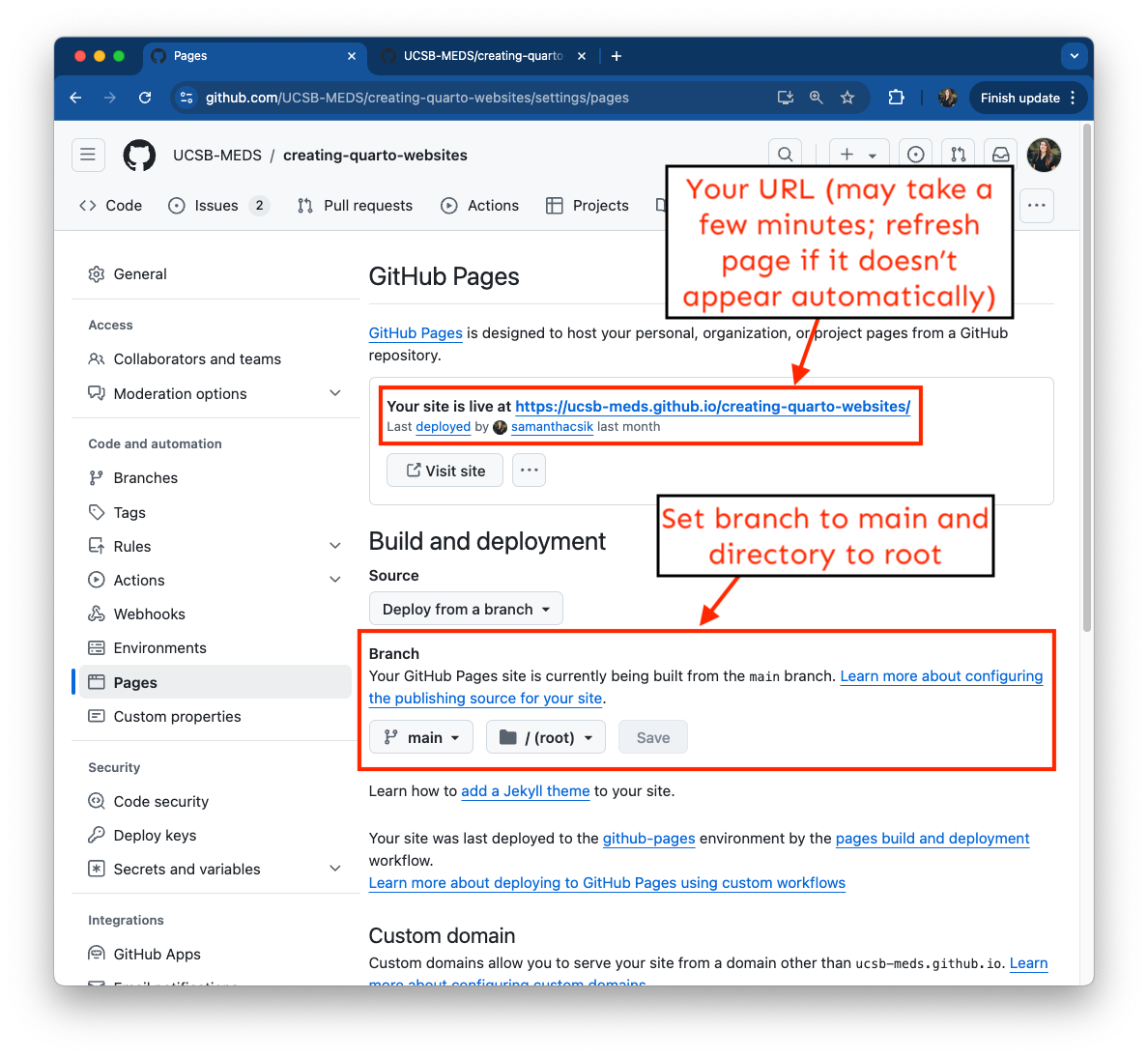
Task: Select Collaborators and teams in sidebar
Action: [197, 359]
